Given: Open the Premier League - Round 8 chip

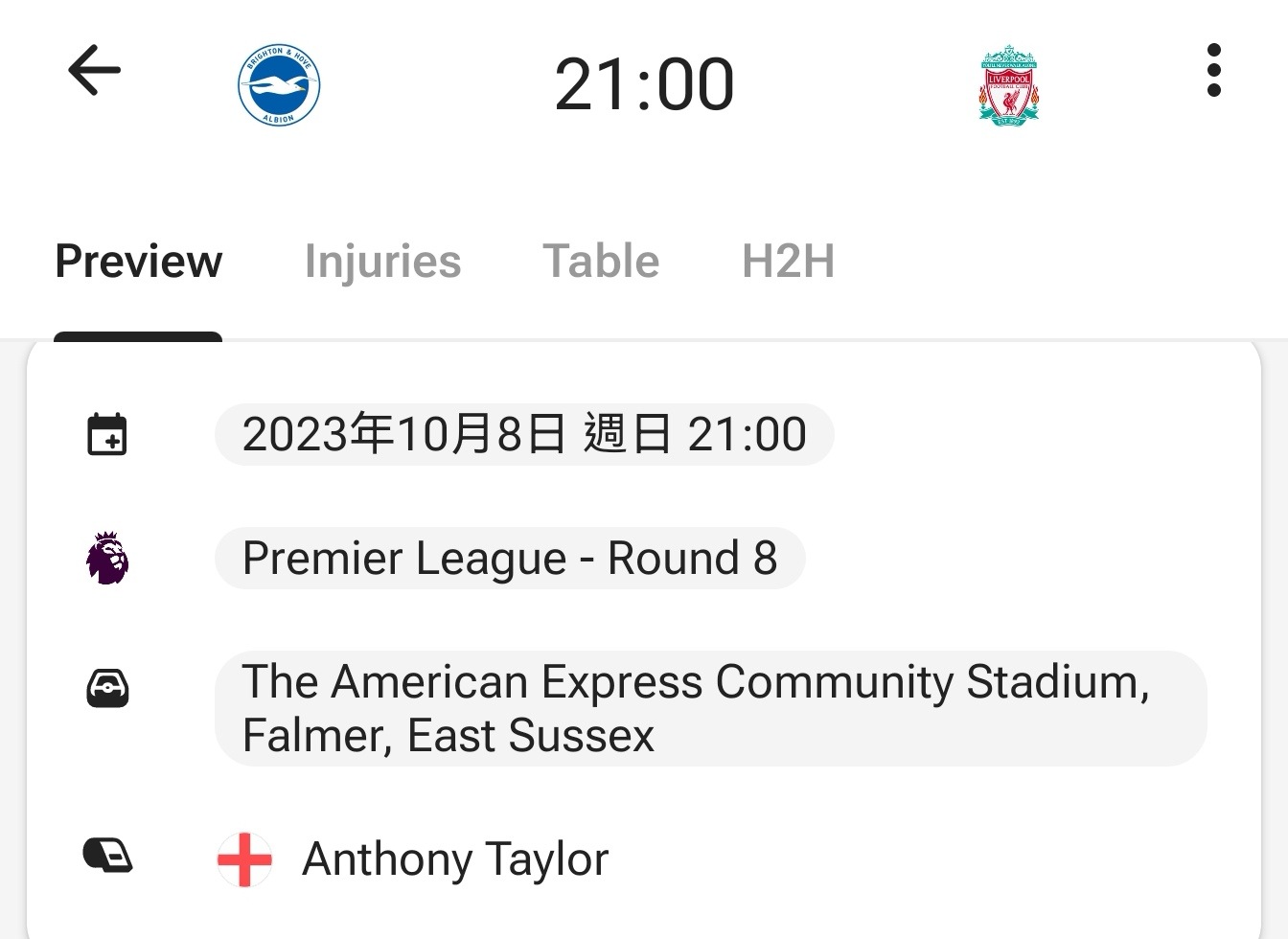Looking at the screenshot, I should [x=510, y=559].
